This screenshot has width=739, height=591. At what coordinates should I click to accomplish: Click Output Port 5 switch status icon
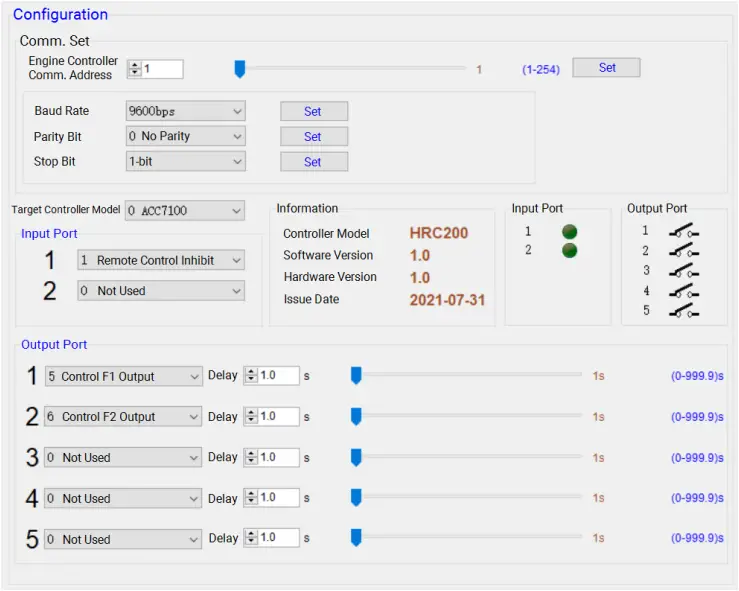[683, 311]
